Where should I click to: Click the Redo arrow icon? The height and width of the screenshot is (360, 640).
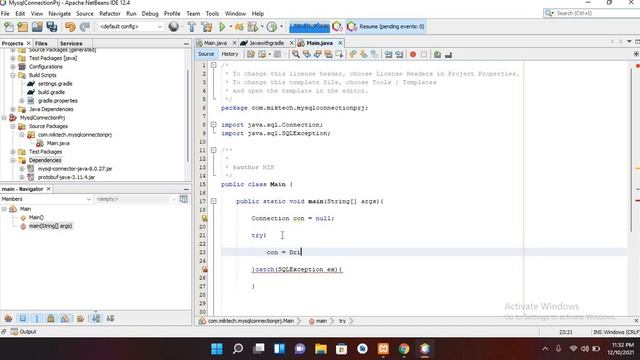[x=84, y=27]
